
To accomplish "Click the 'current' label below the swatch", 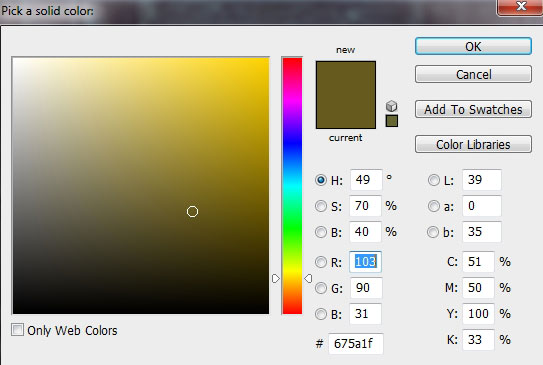I will pos(346,138).
